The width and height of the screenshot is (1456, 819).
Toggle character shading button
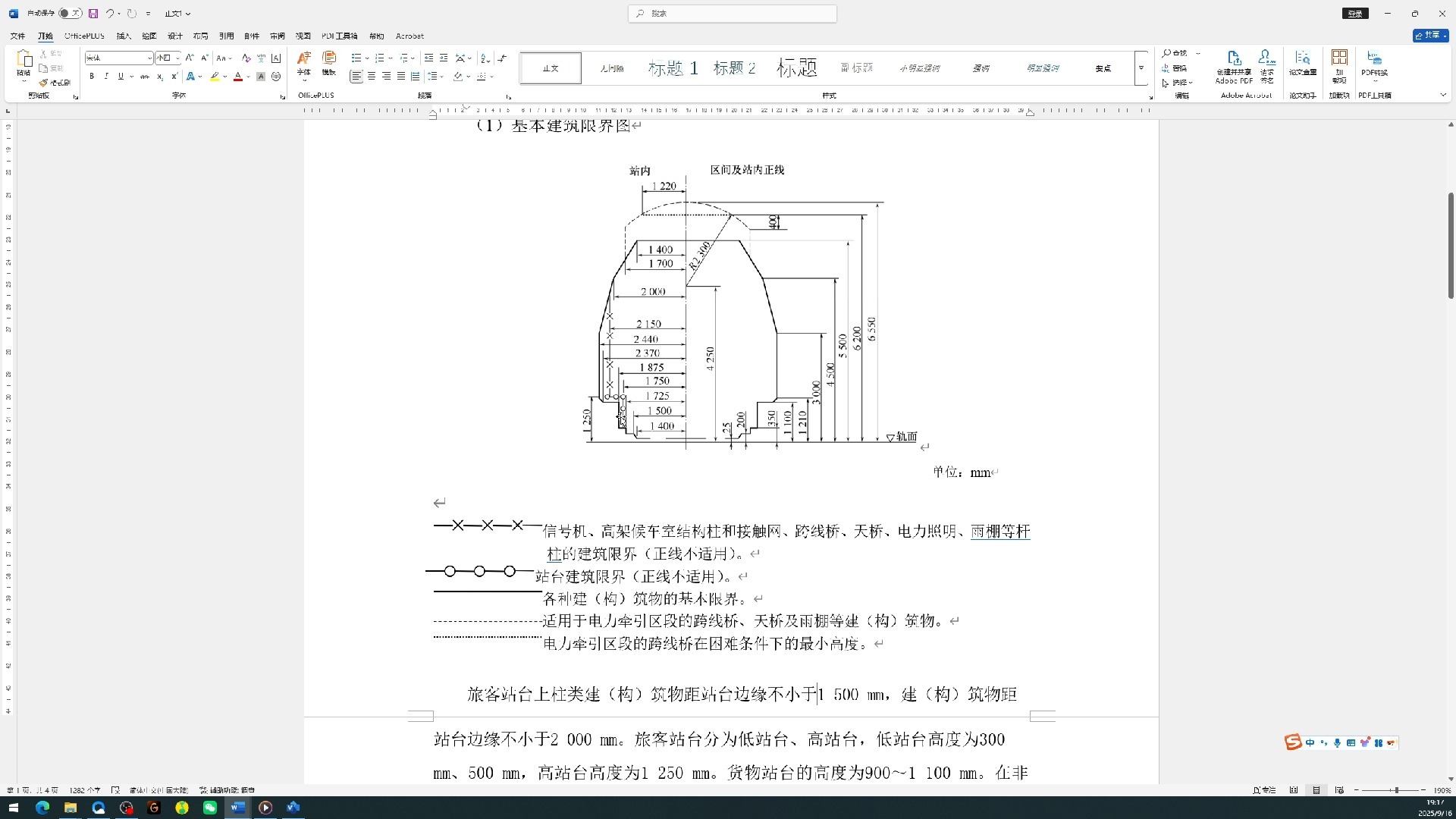click(x=261, y=77)
